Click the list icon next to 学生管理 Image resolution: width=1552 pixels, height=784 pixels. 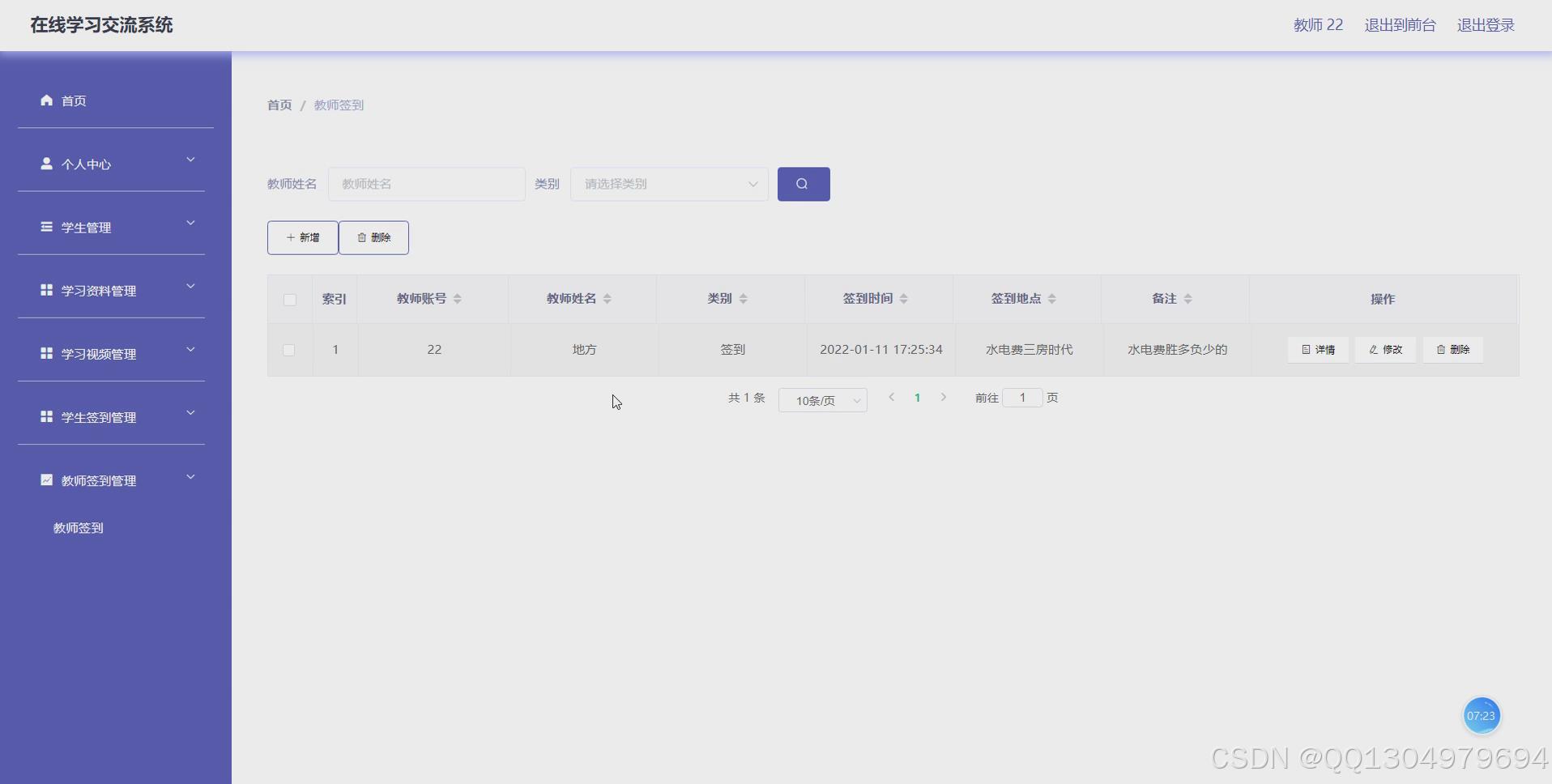pos(45,227)
